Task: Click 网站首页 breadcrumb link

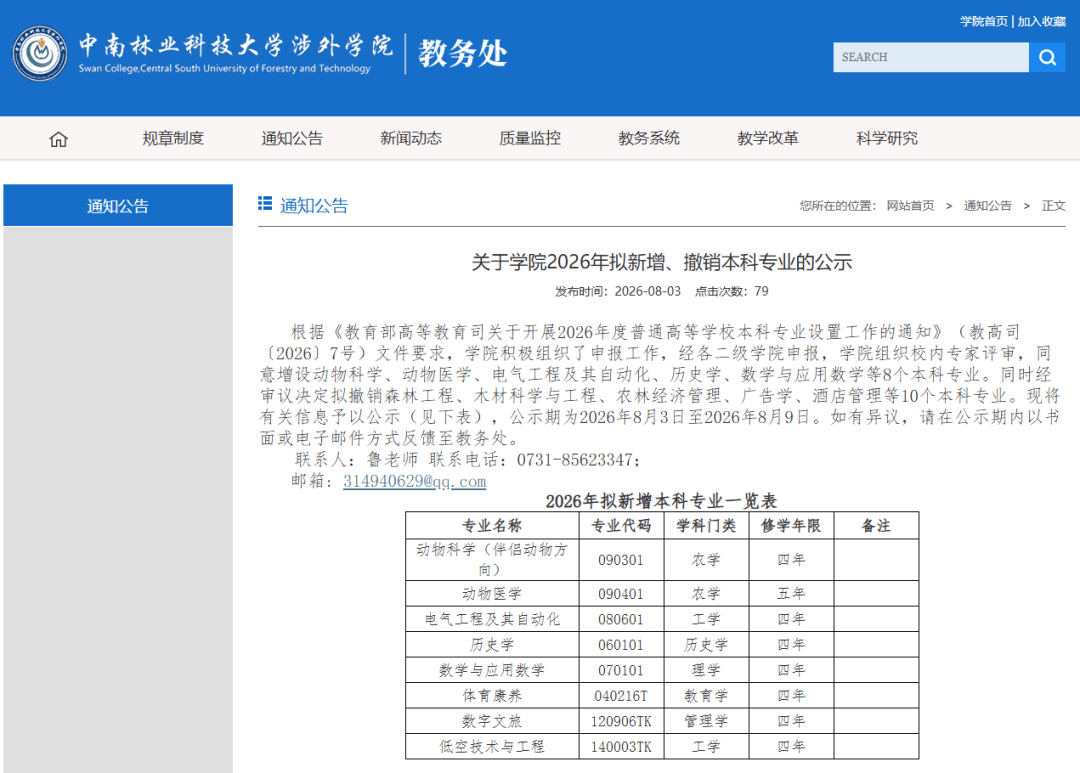Action: [910, 205]
